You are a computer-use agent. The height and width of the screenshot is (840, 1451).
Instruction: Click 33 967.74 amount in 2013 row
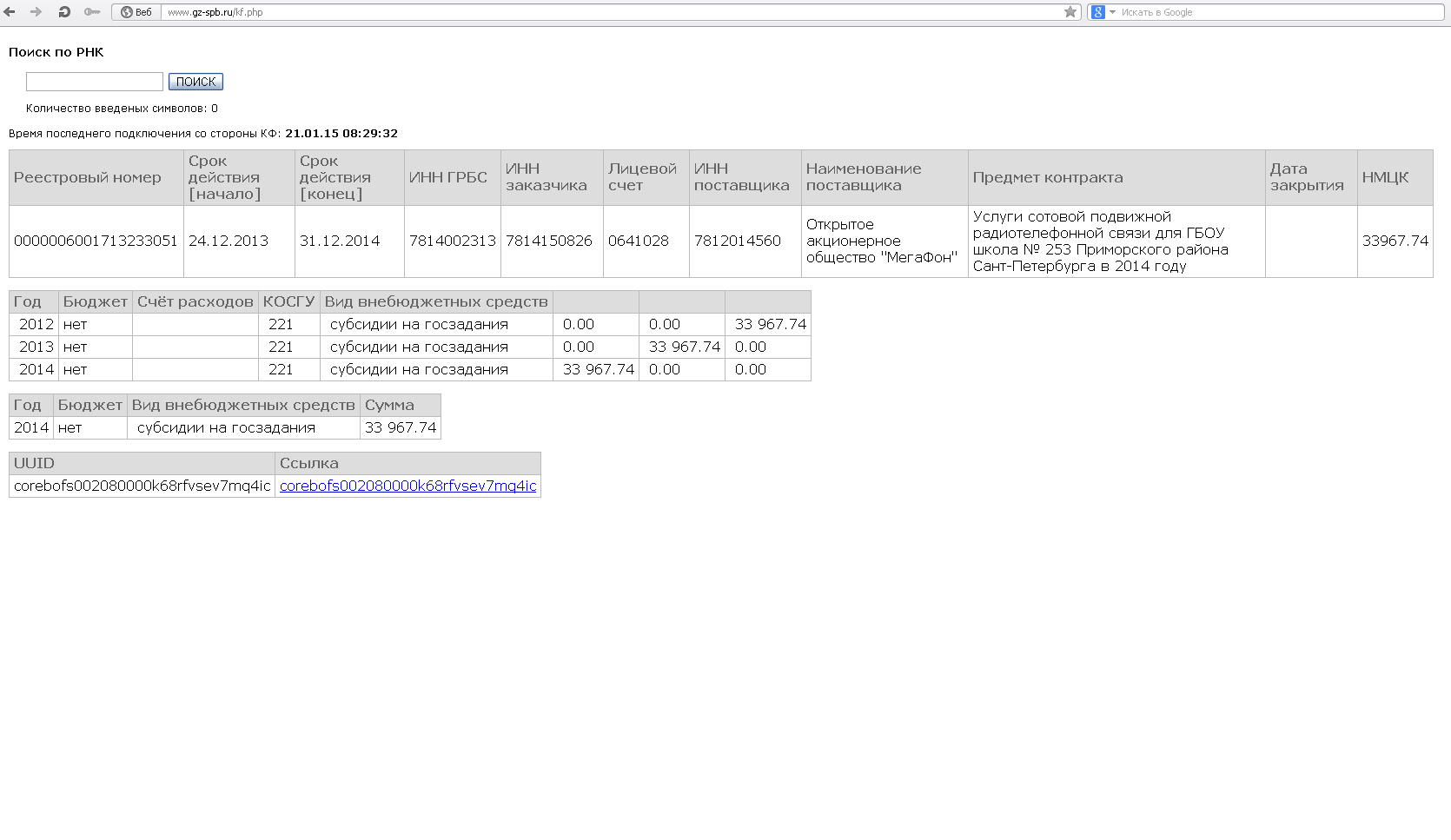click(685, 347)
